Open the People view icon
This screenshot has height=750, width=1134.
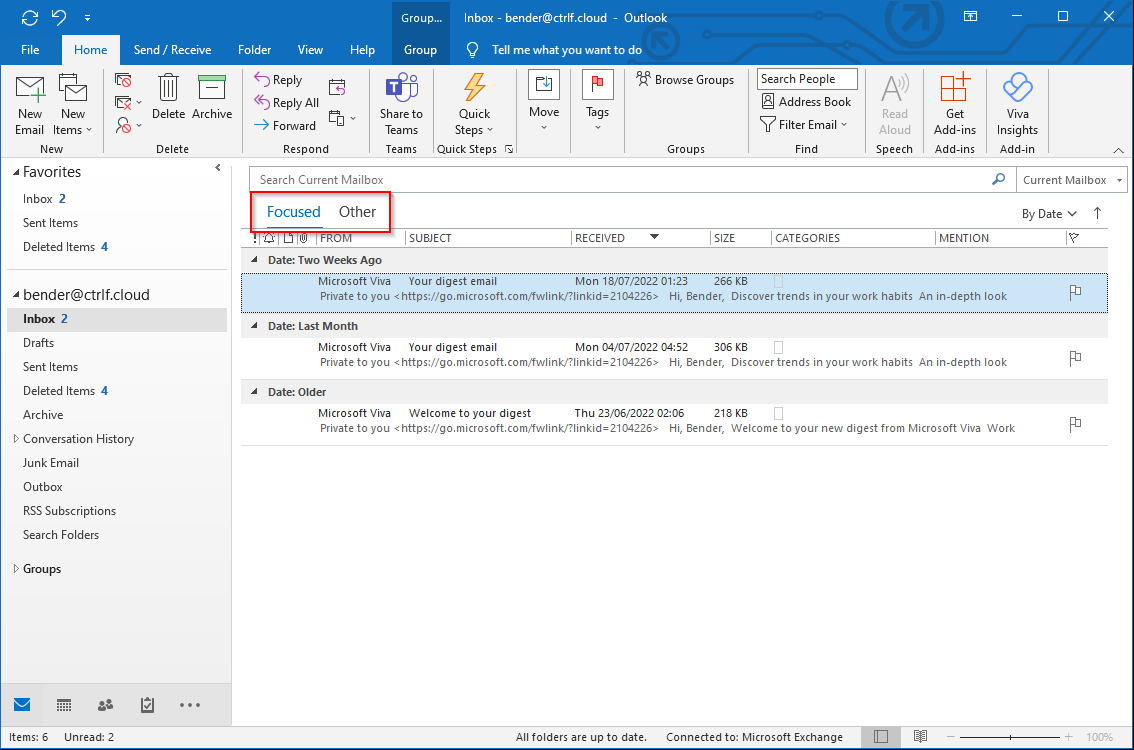click(106, 705)
